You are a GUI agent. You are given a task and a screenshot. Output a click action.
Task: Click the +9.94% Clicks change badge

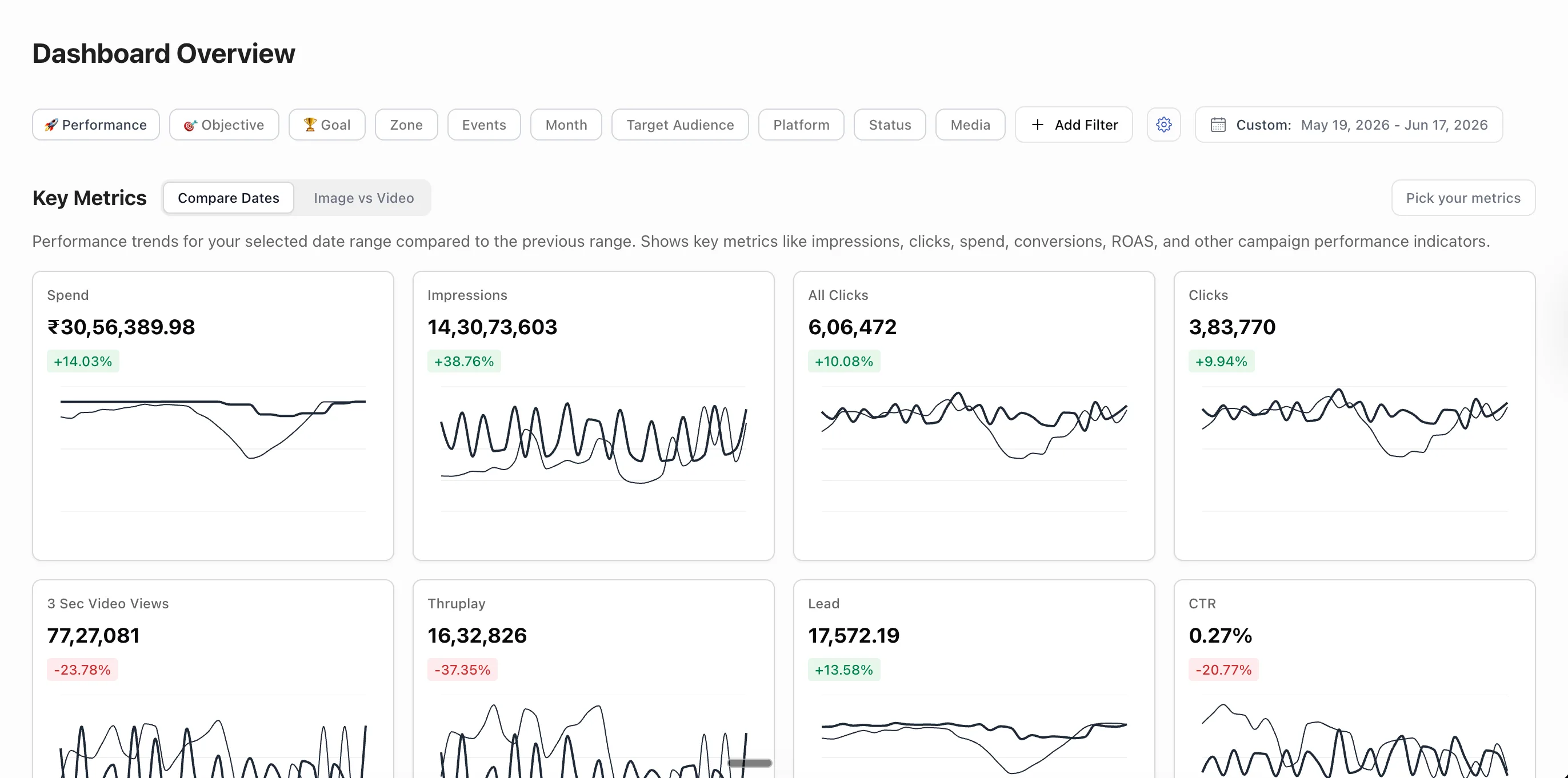tap(1221, 362)
